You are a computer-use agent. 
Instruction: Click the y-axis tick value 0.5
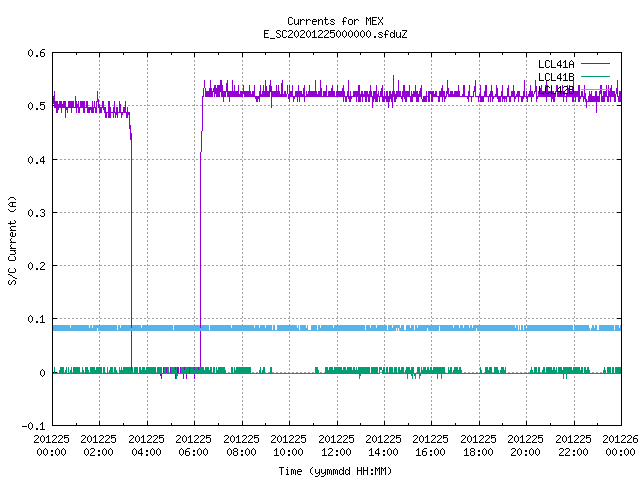point(37,106)
